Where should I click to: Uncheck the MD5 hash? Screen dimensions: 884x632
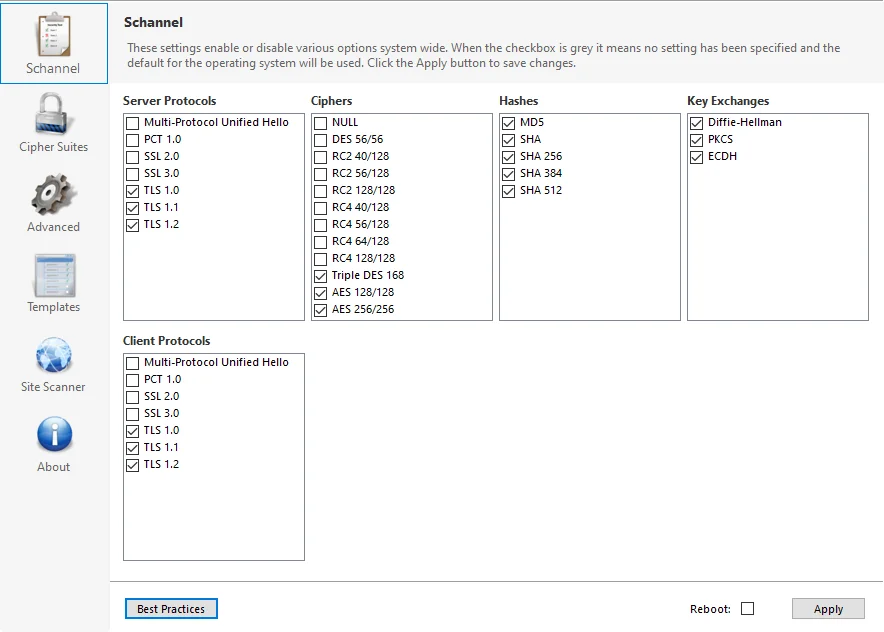click(509, 123)
